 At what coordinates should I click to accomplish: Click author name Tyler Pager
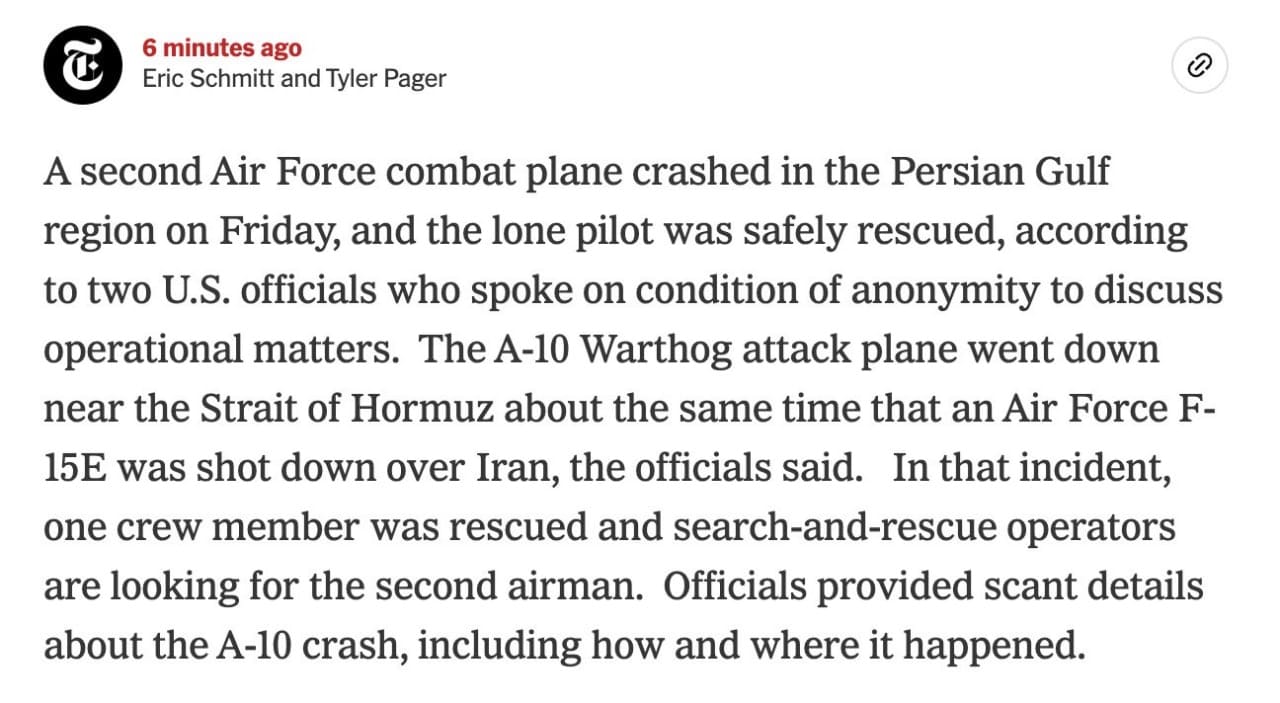[x=386, y=78]
